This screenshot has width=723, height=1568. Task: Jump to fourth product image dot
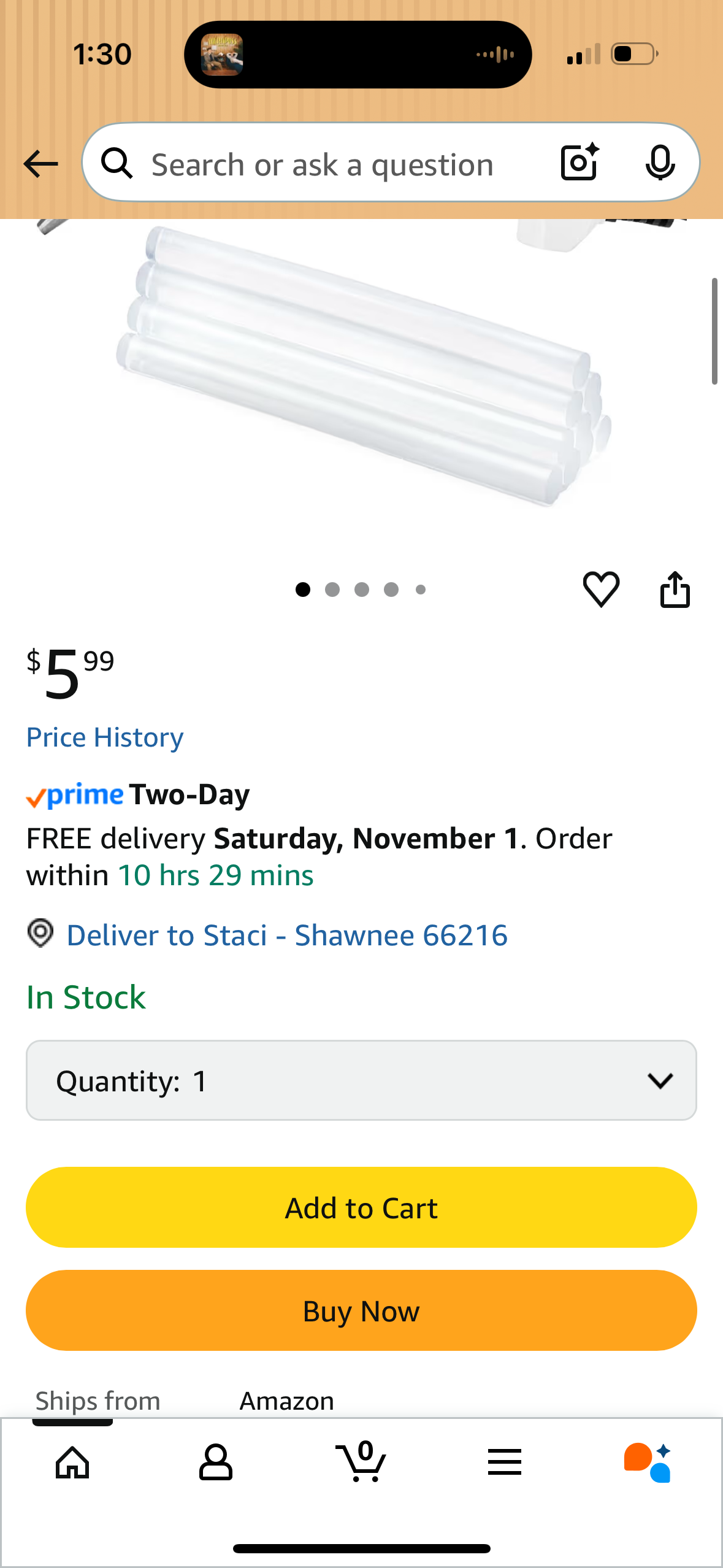pyautogui.click(x=391, y=590)
